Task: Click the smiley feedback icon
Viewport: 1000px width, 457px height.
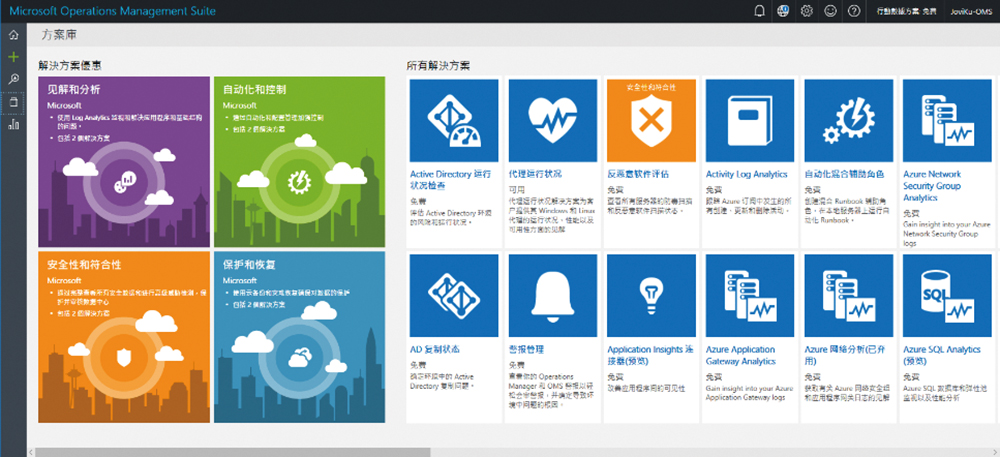Action: pyautogui.click(x=830, y=11)
